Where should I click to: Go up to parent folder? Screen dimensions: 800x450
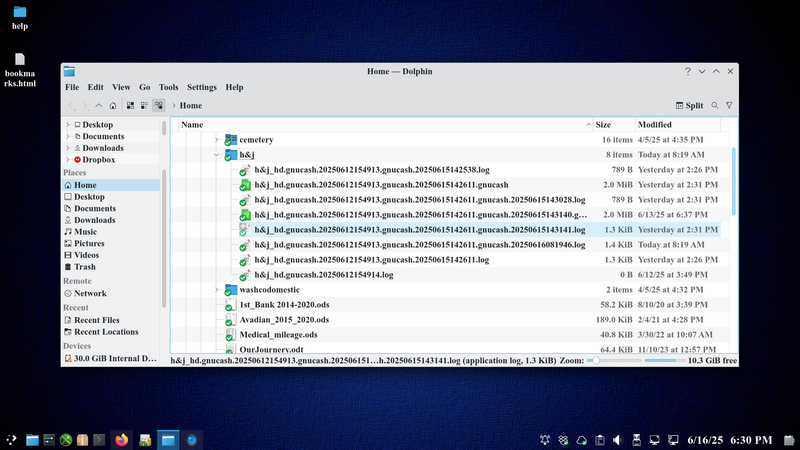(98, 105)
